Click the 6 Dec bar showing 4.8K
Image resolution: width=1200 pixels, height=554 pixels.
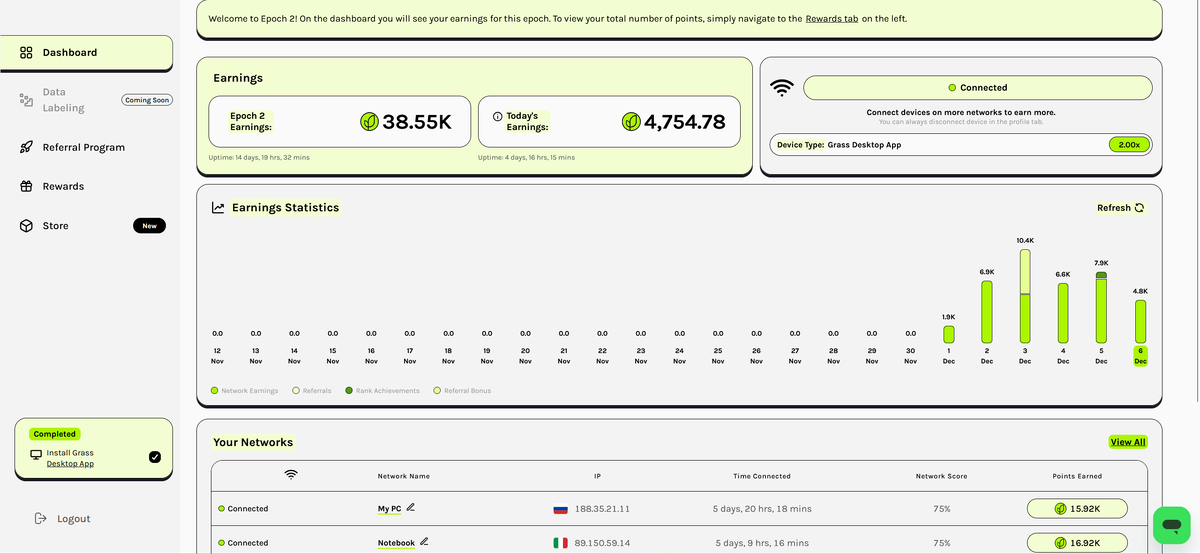[1140, 322]
